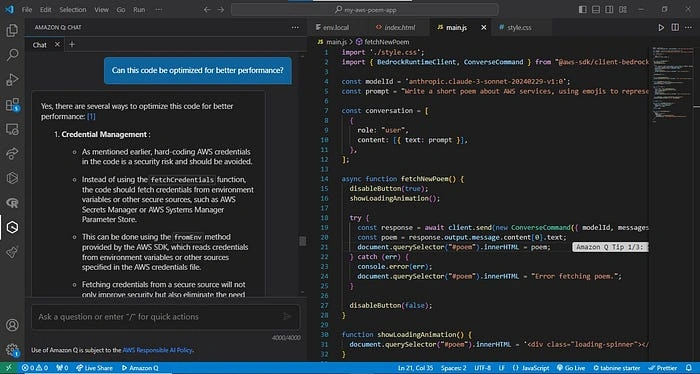Click Go Live in status bar
Image resolution: width=700 pixels, height=374 pixels.
coord(571,368)
